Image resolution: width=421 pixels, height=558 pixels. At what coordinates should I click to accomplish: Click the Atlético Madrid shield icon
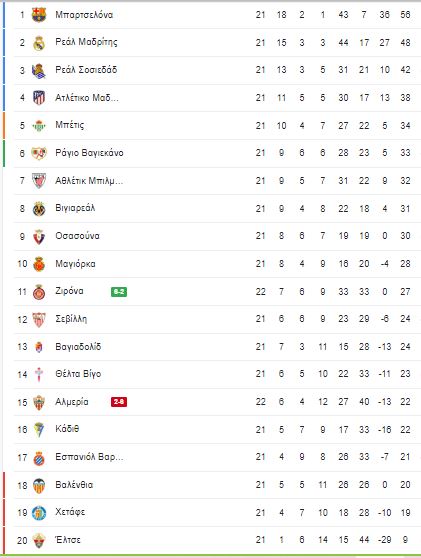pos(39,98)
